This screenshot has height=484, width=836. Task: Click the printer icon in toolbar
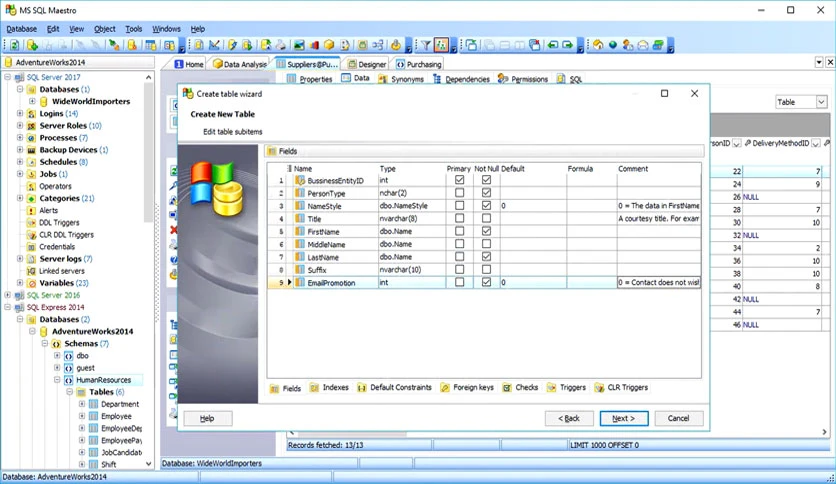[x=280, y=45]
